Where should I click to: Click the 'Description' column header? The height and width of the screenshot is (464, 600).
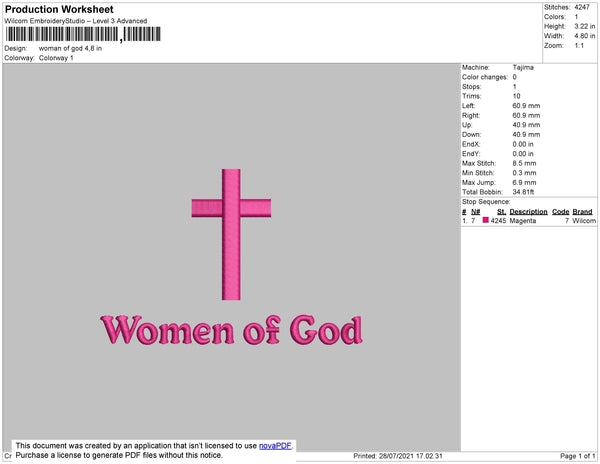528,212
